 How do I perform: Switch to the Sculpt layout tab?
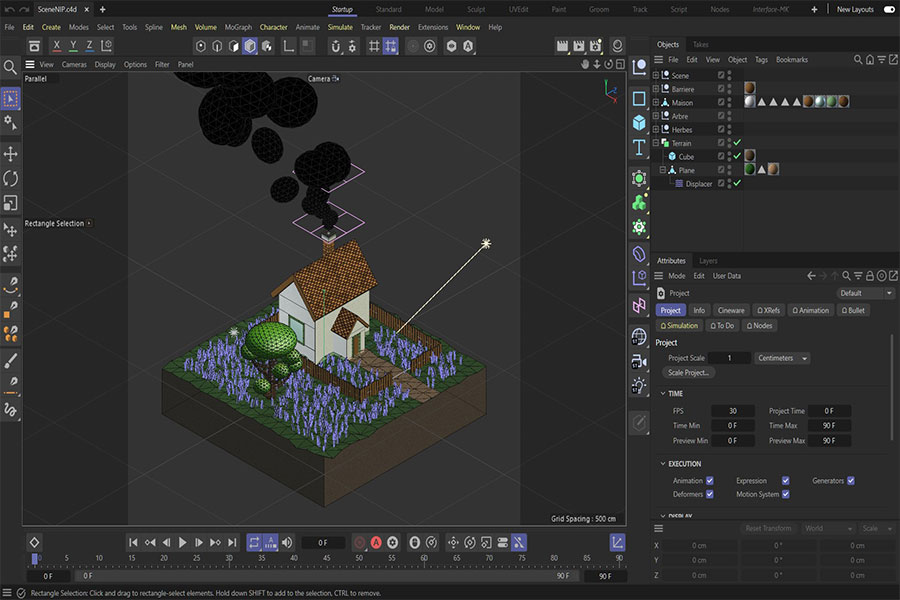pos(476,9)
